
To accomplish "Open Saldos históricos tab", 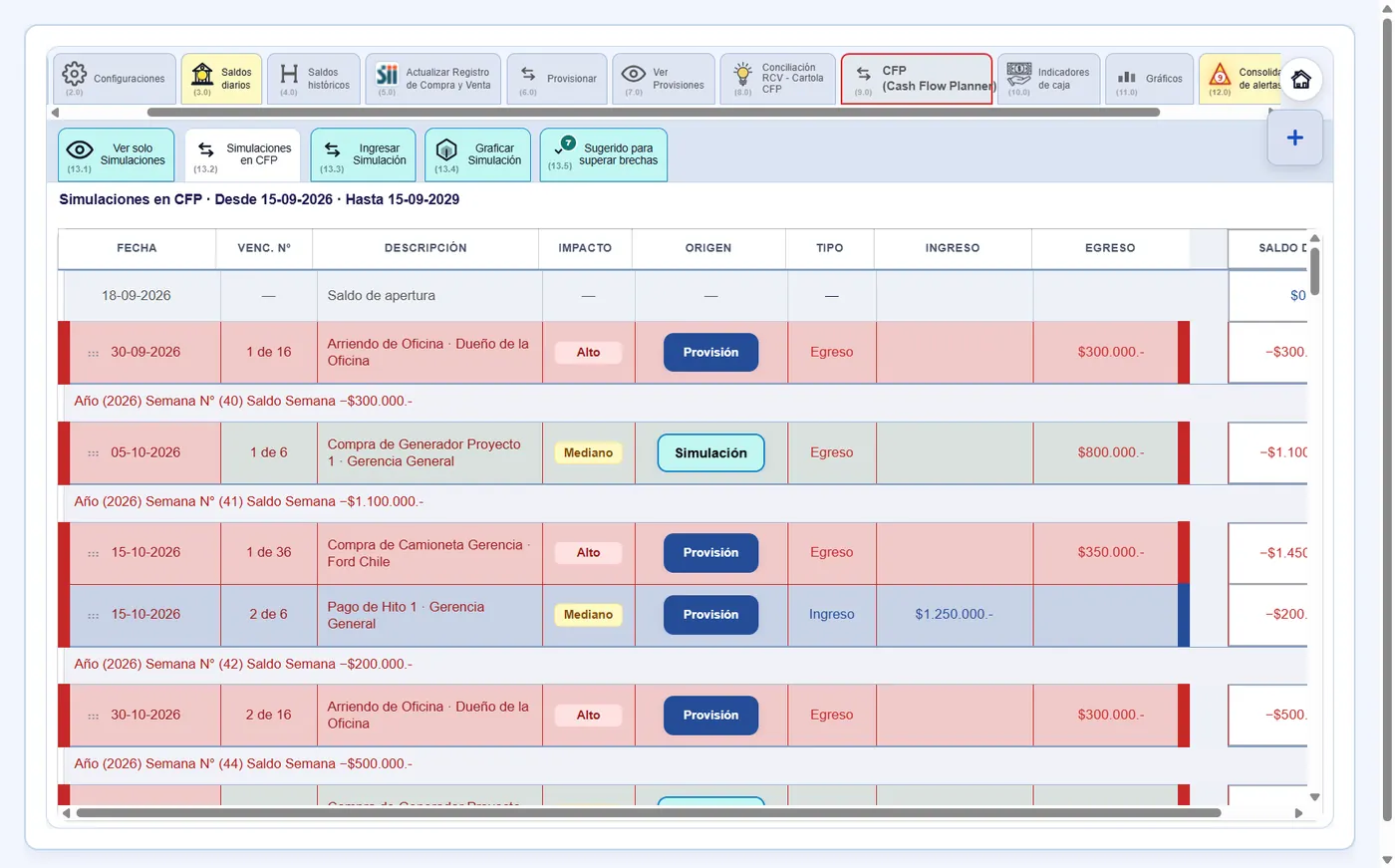I will pyautogui.click(x=313, y=79).
